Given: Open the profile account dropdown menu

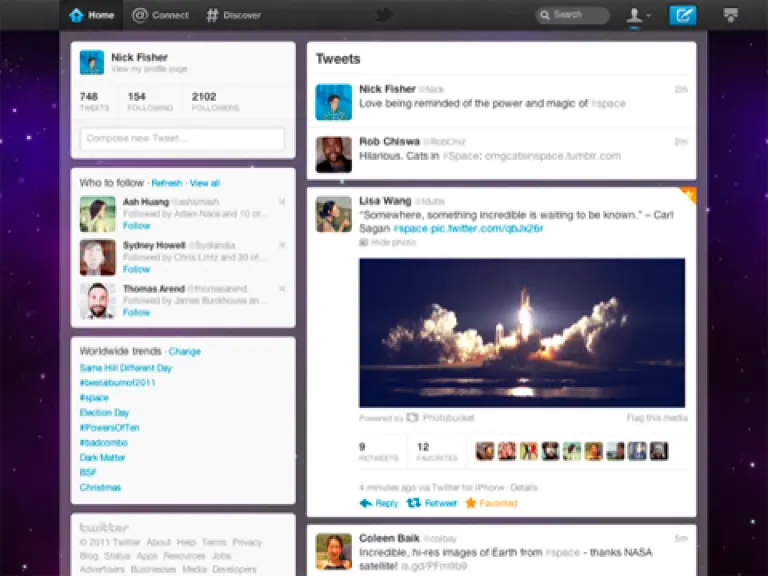Looking at the screenshot, I should coord(637,15).
